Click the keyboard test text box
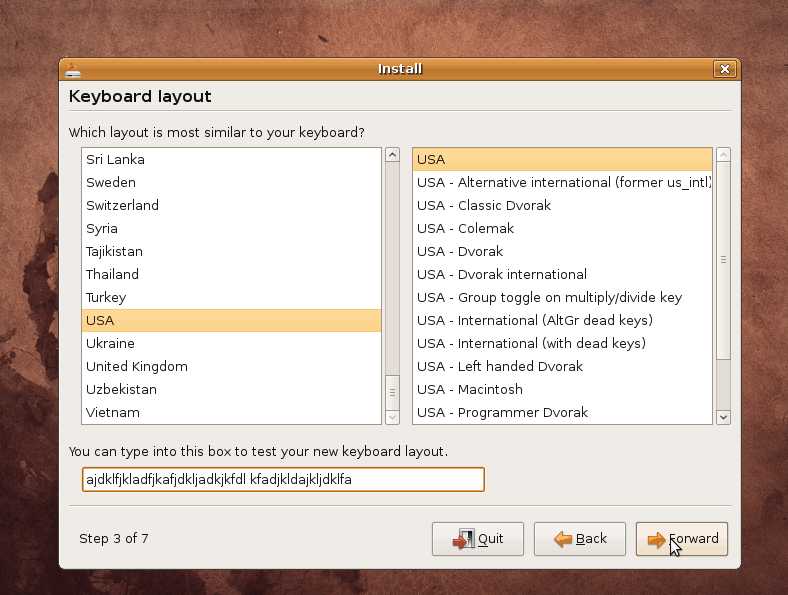This screenshot has height=595, width=788. (283, 479)
